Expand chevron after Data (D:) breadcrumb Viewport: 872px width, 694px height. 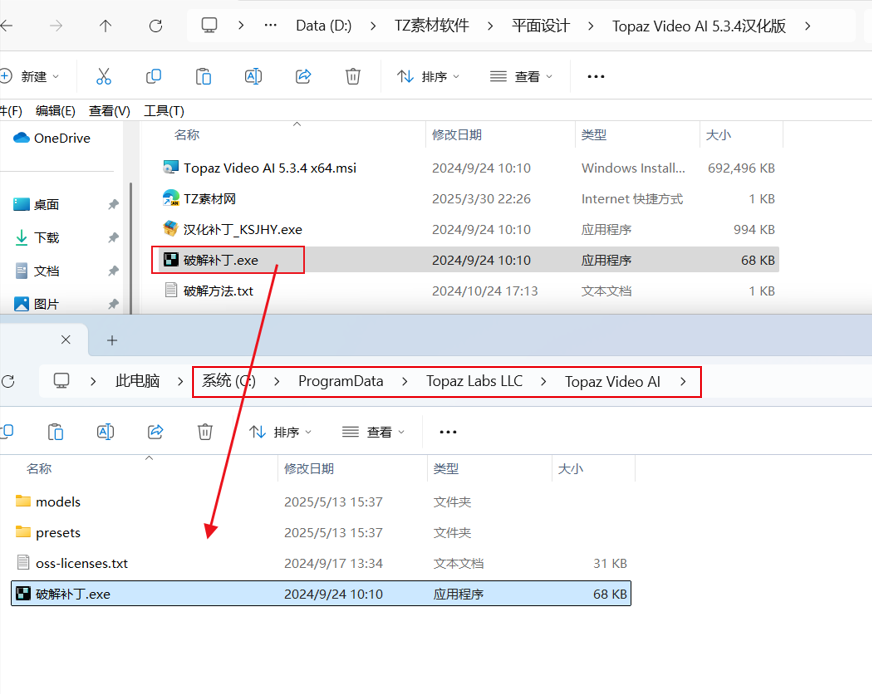(x=373, y=26)
